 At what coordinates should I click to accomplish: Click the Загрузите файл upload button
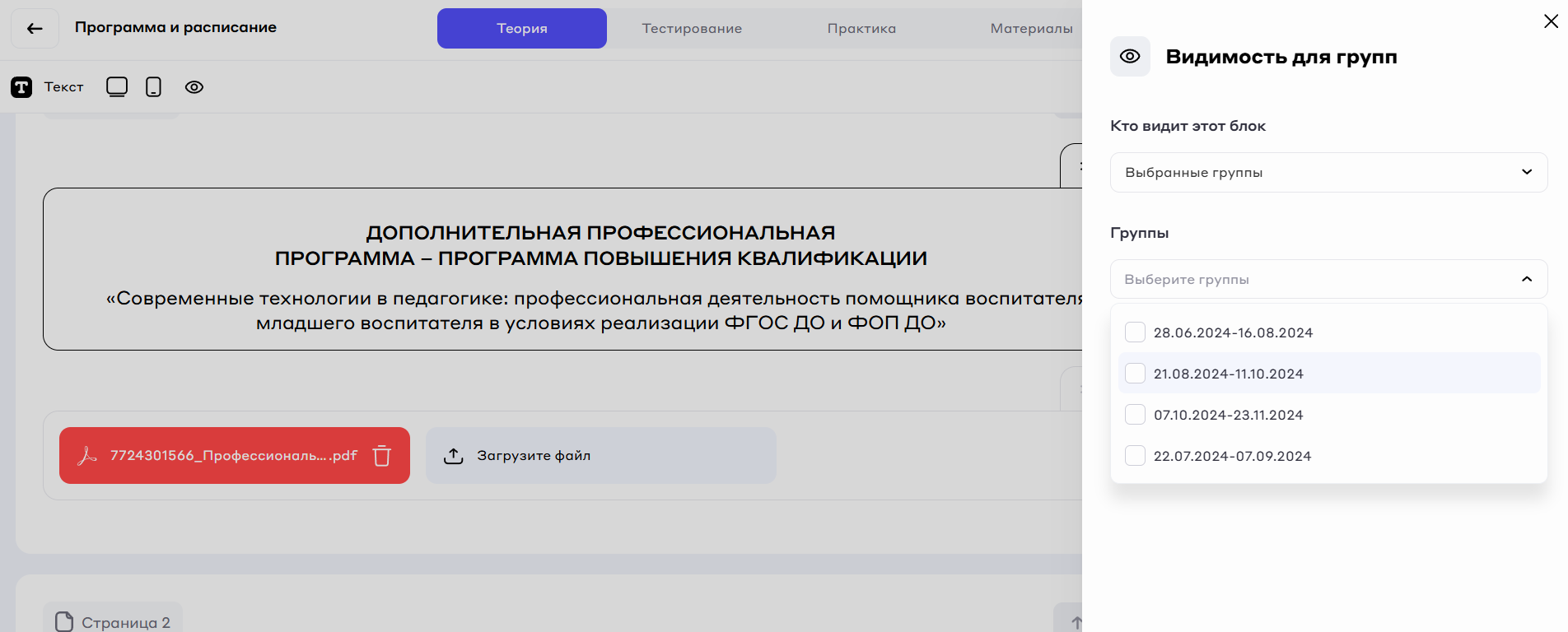(600, 456)
